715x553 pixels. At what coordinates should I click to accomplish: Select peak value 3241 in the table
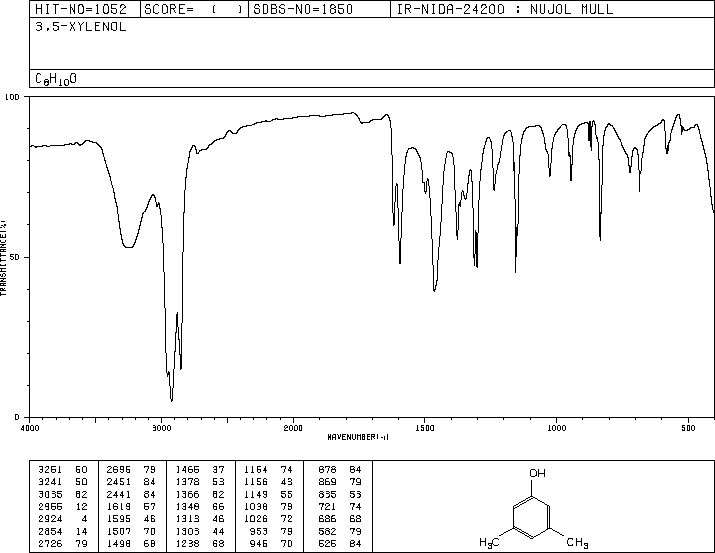(x=50, y=482)
